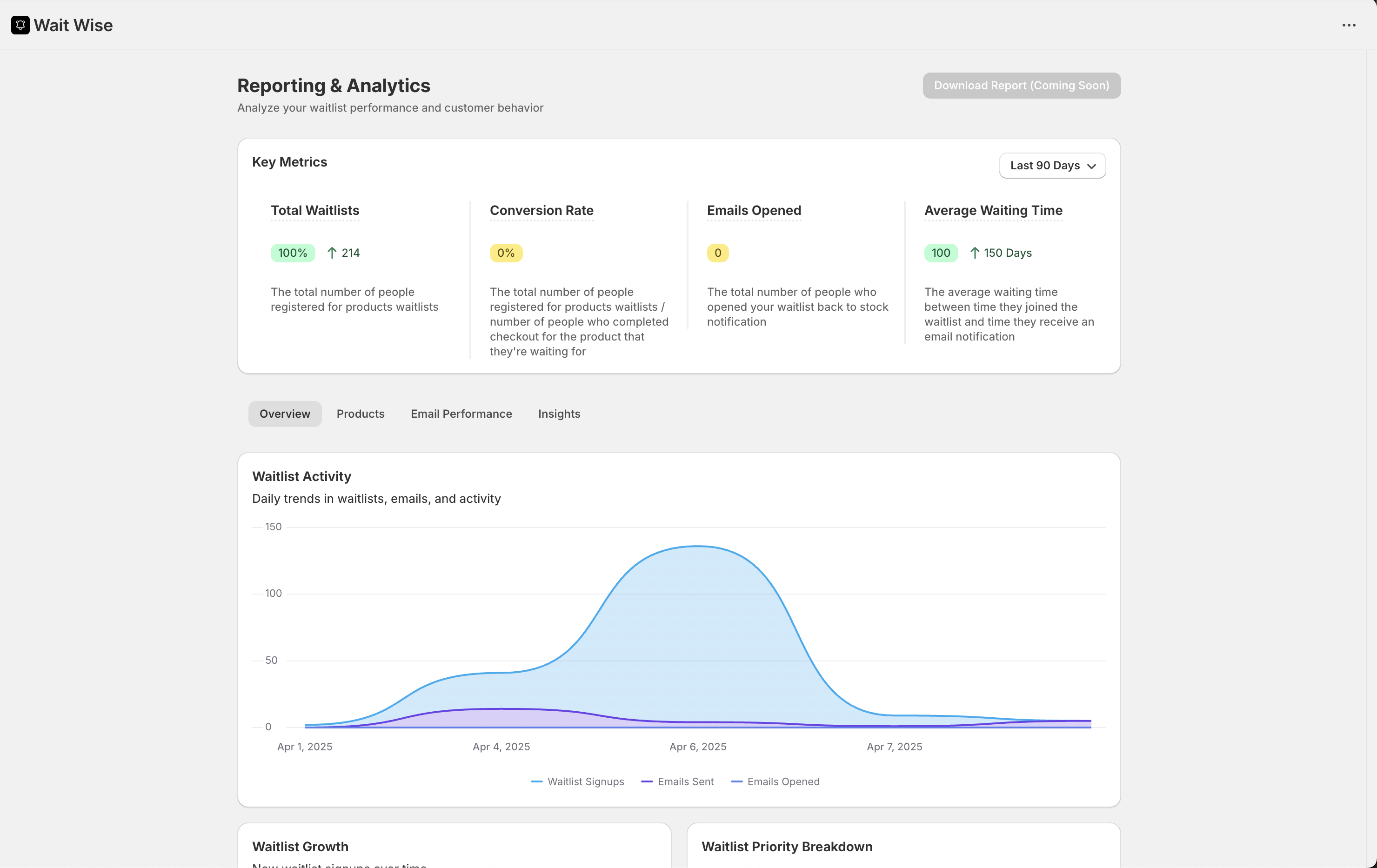Click the Waitlist Activity chart title
1377x868 pixels.
(x=301, y=476)
